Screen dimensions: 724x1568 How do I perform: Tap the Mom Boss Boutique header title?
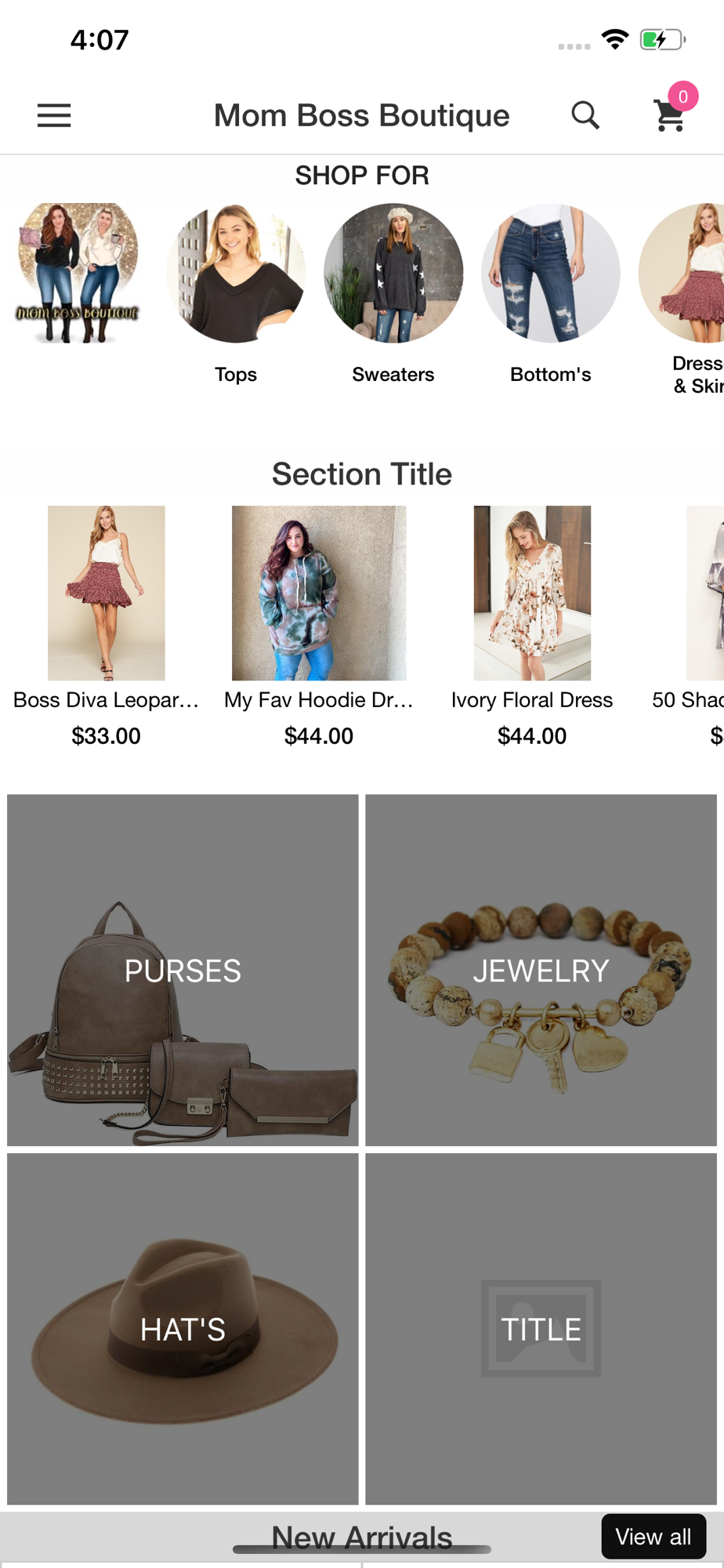pyautogui.click(x=361, y=116)
